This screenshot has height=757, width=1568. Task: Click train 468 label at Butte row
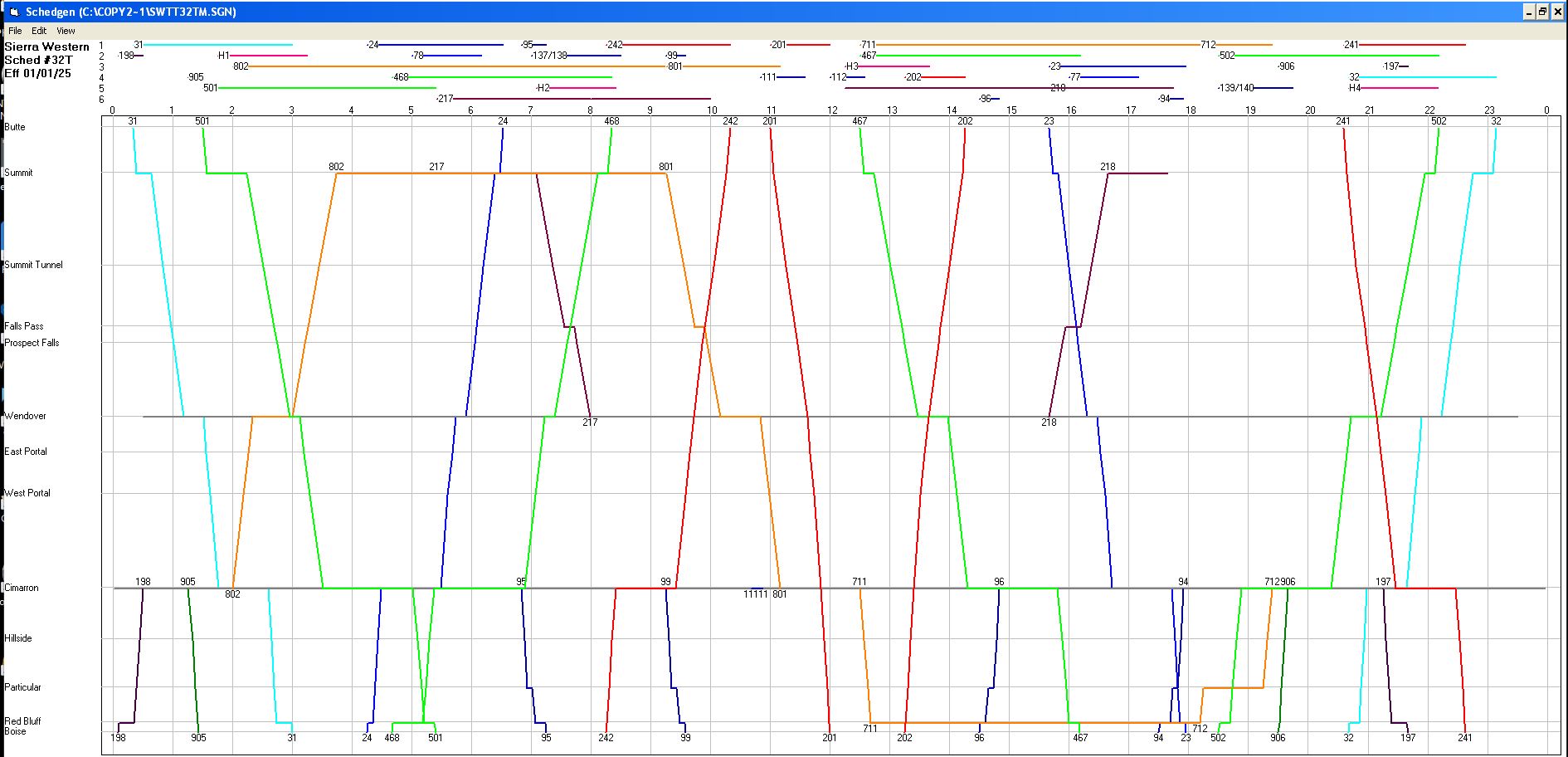[611, 121]
